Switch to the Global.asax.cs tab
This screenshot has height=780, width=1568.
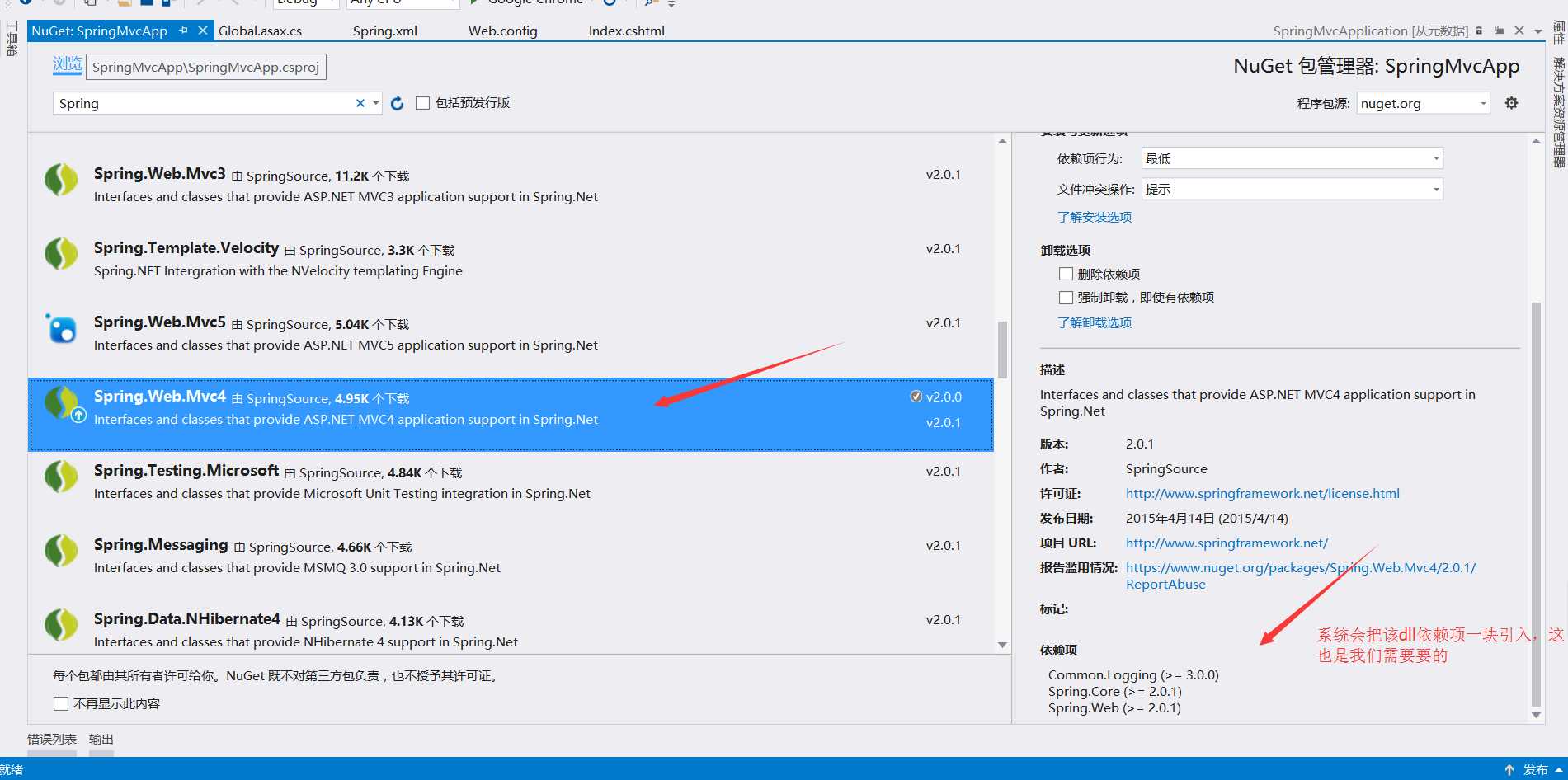coord(260,31)
